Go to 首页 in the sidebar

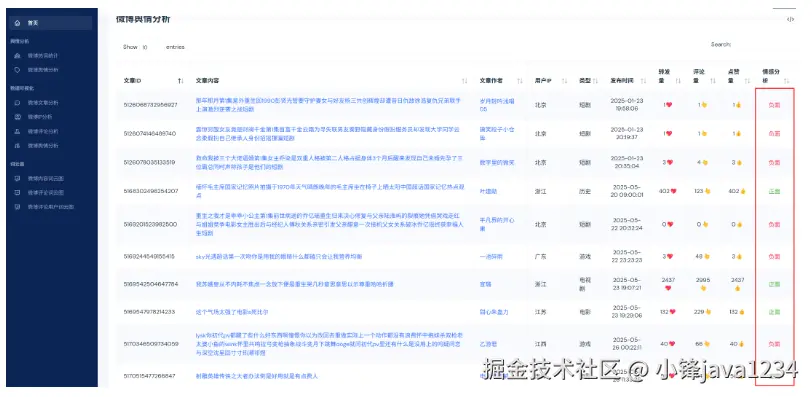coord(51,23)
